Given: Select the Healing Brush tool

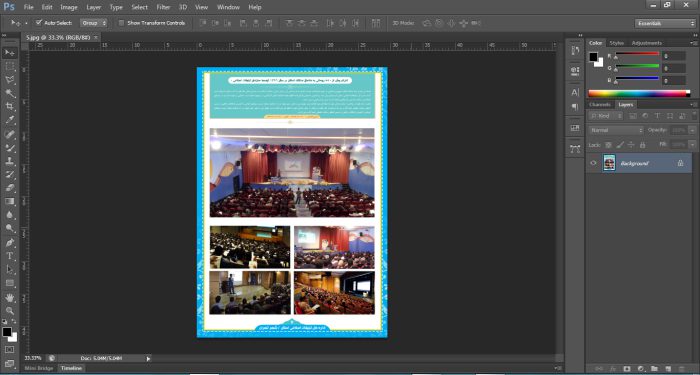Looking at the screenshot, I should click(10, 134).
